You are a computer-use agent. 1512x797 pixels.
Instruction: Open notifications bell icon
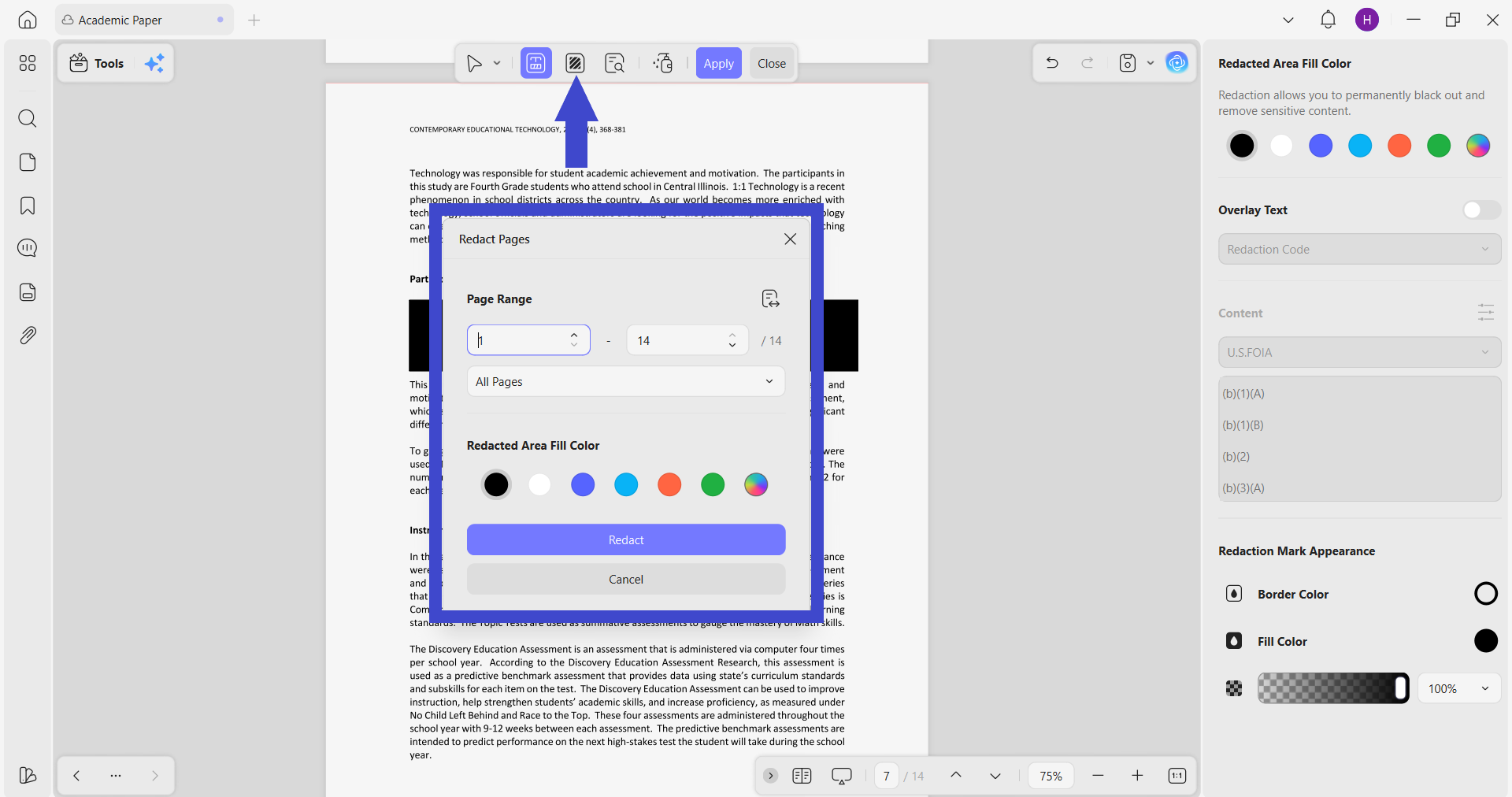1328,20
